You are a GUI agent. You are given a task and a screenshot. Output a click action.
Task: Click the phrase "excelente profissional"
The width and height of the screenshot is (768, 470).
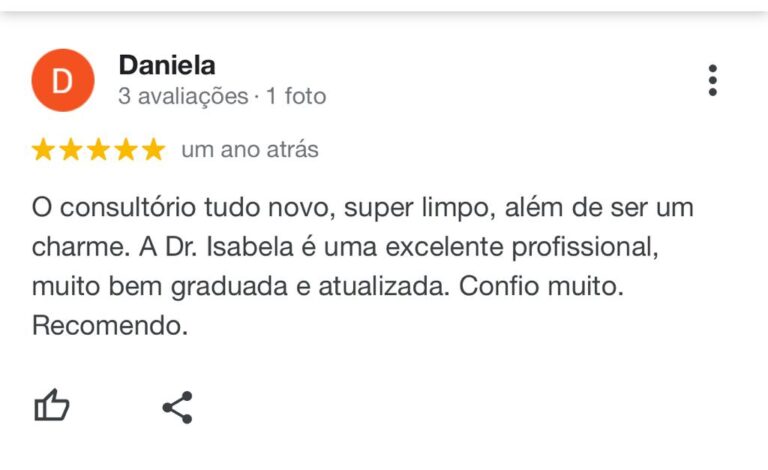coord(534,247)
